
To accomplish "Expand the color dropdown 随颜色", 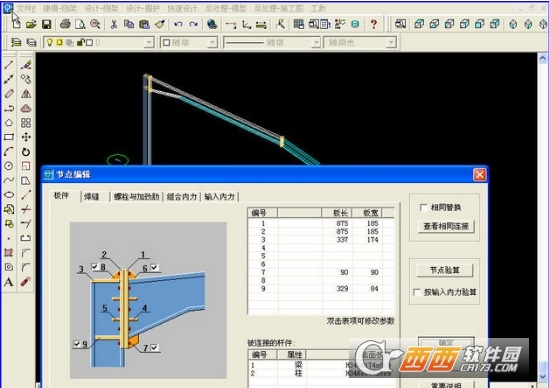I will [x=391, y=43].
